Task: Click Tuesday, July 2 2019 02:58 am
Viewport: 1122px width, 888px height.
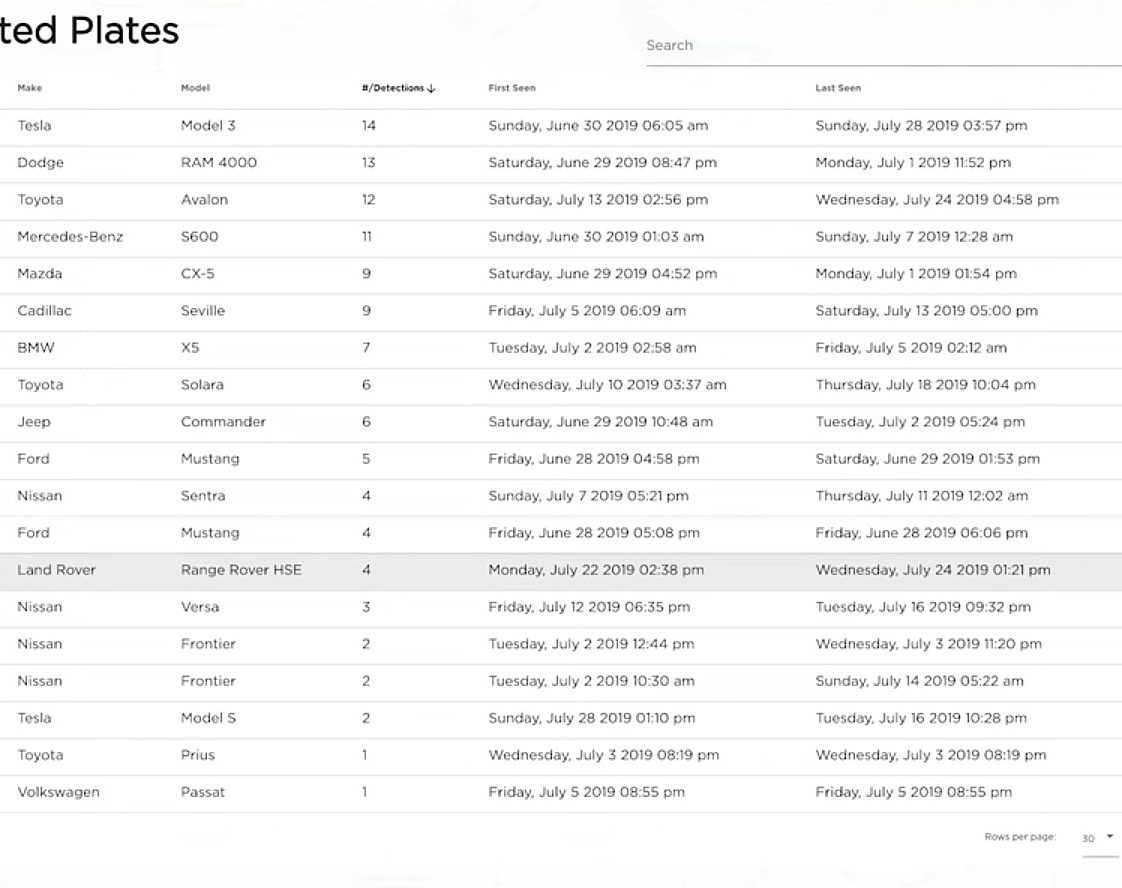Action: coord(592,348)
